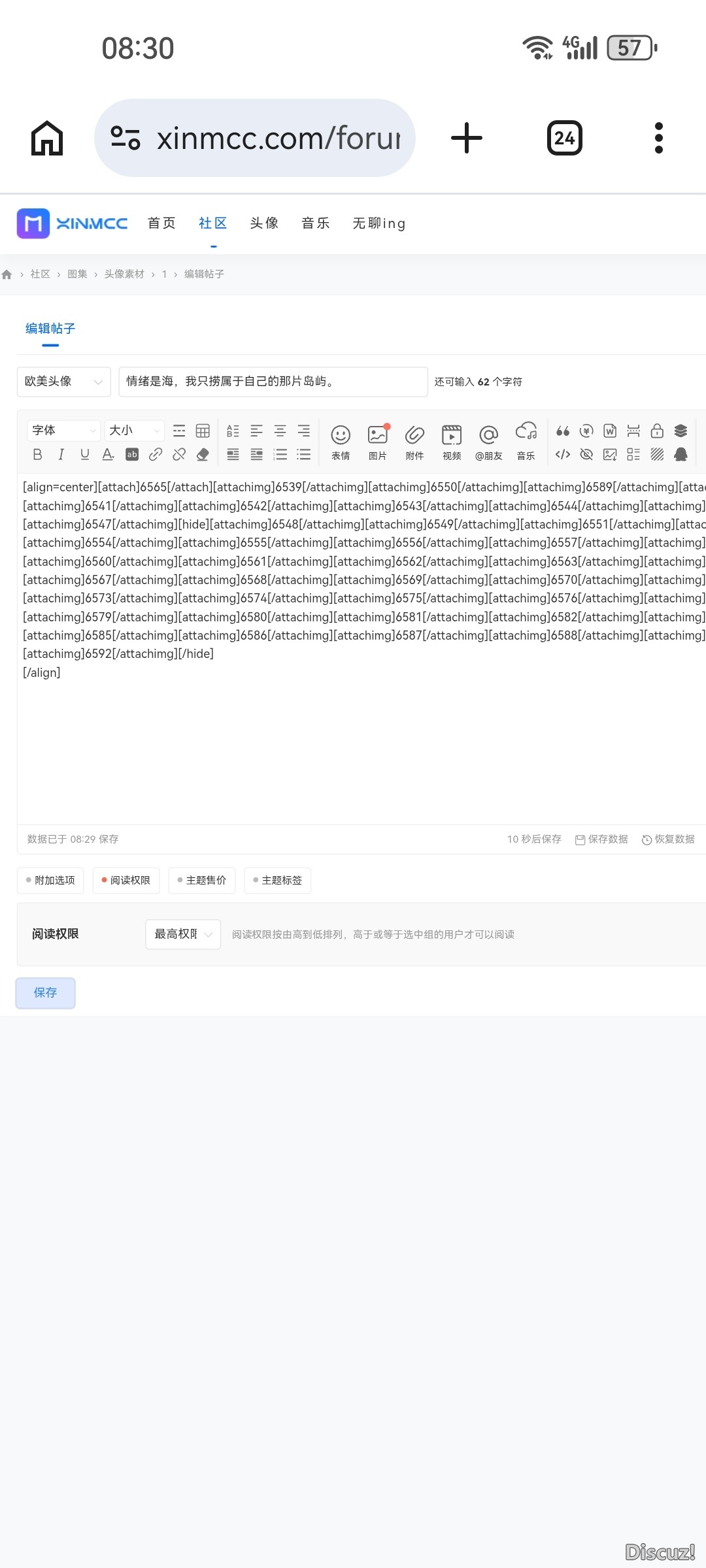Click breadcrumb home icon
This screenshot has height=1568, width=706.
point(7,274)
